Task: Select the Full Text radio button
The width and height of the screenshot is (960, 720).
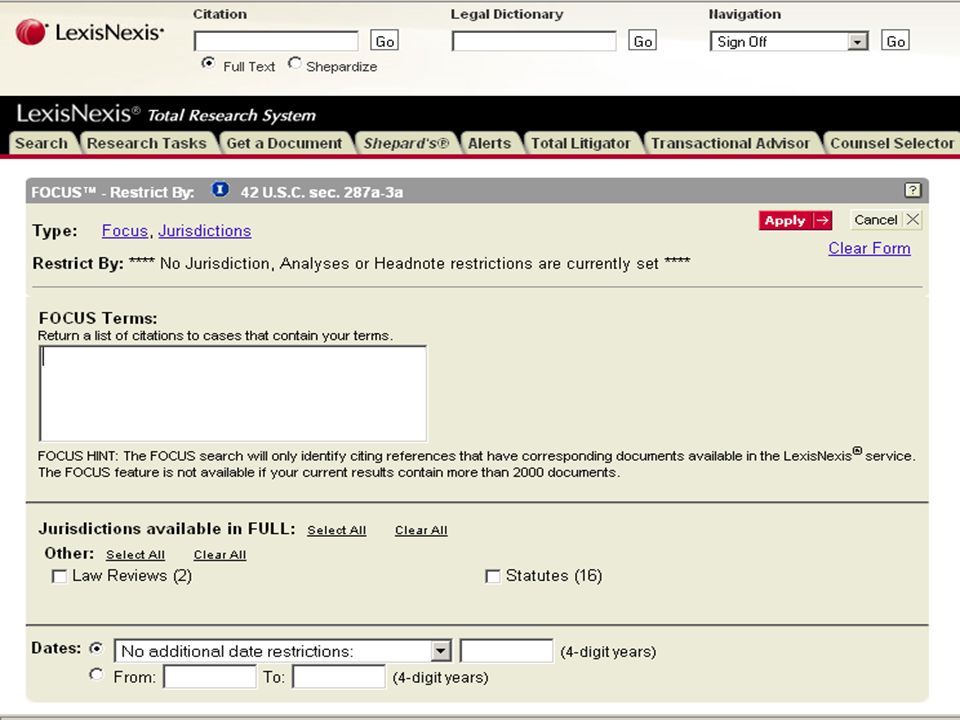Action: coord(208,64)
